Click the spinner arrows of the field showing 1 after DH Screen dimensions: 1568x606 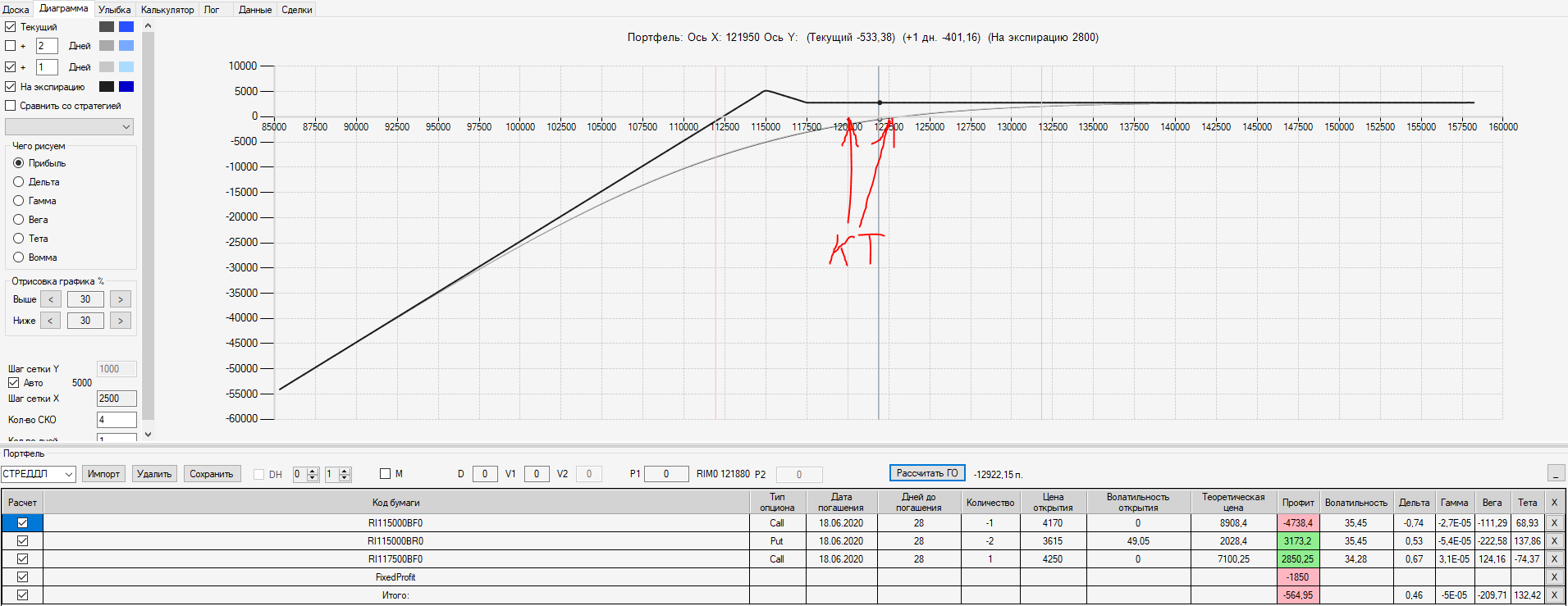[345, 474]
